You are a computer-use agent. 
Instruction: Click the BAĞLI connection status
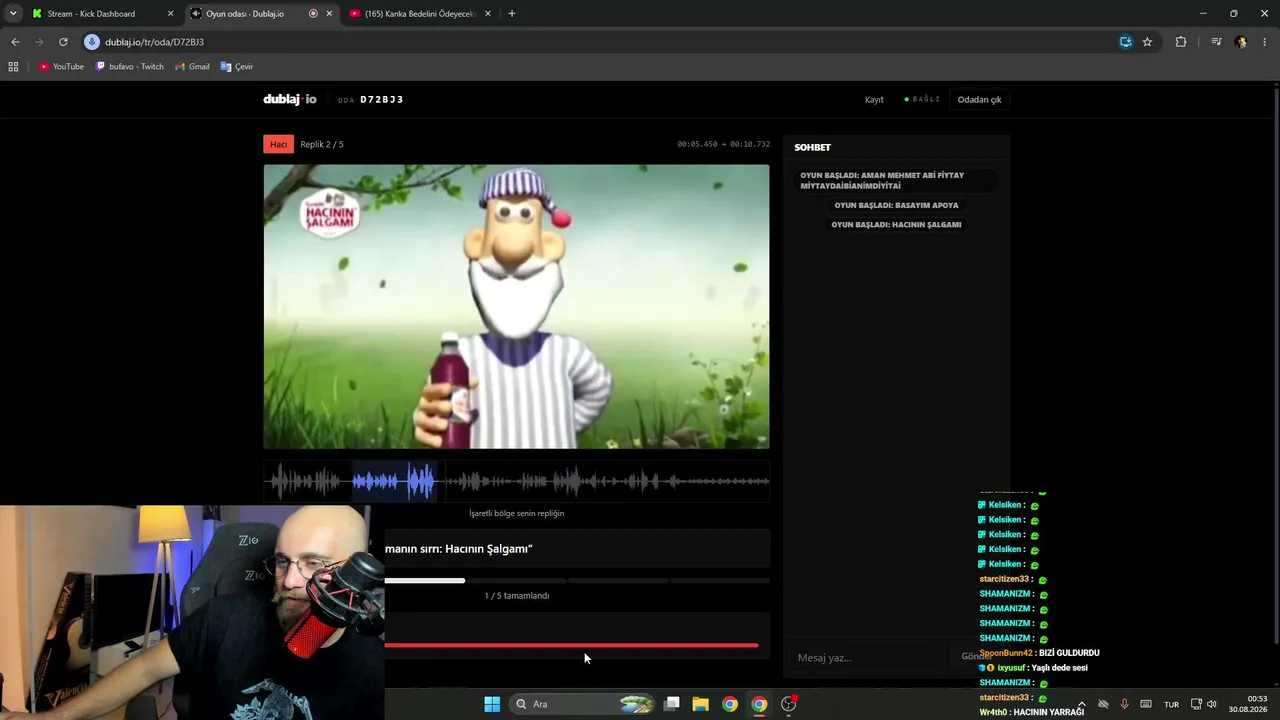[922, 100]
